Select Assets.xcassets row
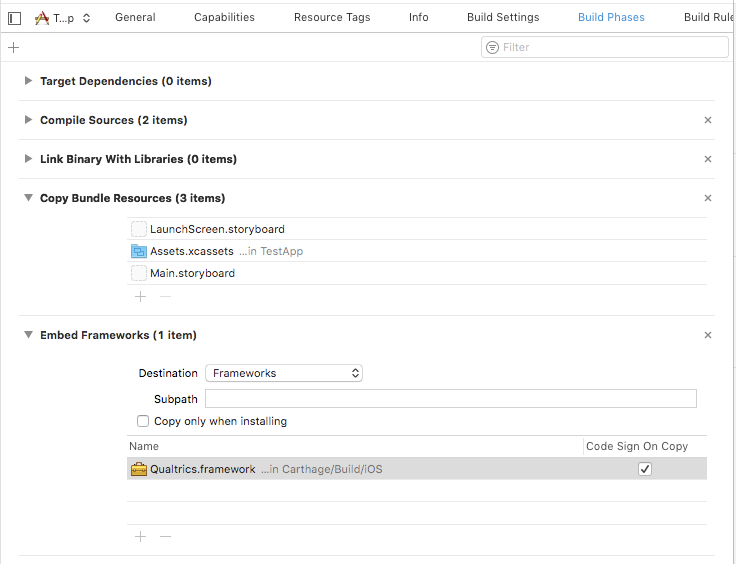This screenshot has width=736, height=564. (x=417, y=251)
